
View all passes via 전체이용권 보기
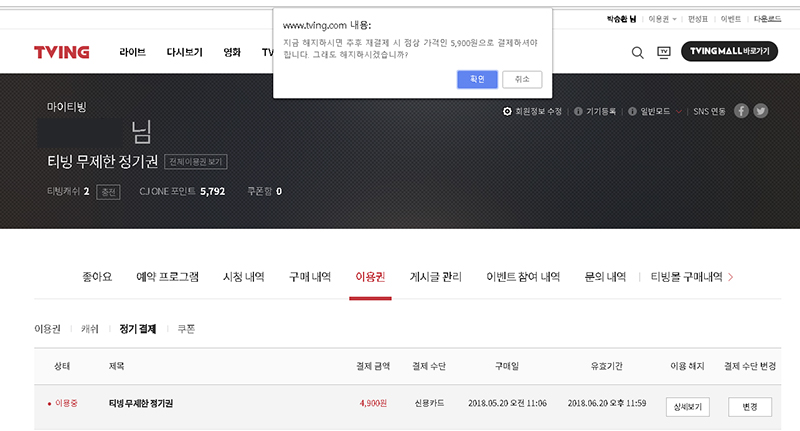(196, 162)
